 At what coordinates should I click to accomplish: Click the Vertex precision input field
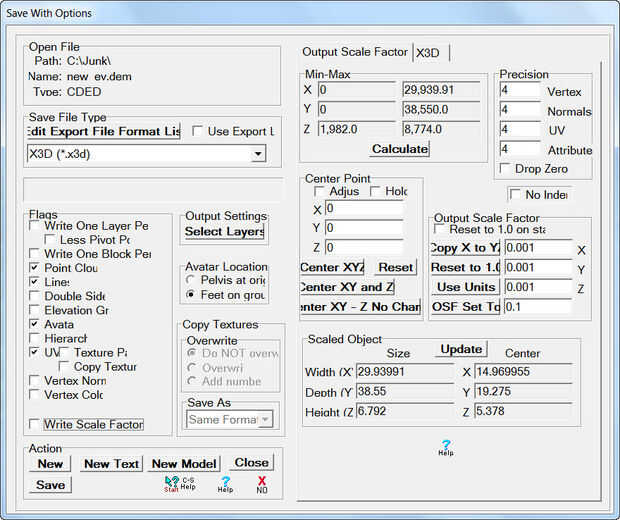click(520, 90)
